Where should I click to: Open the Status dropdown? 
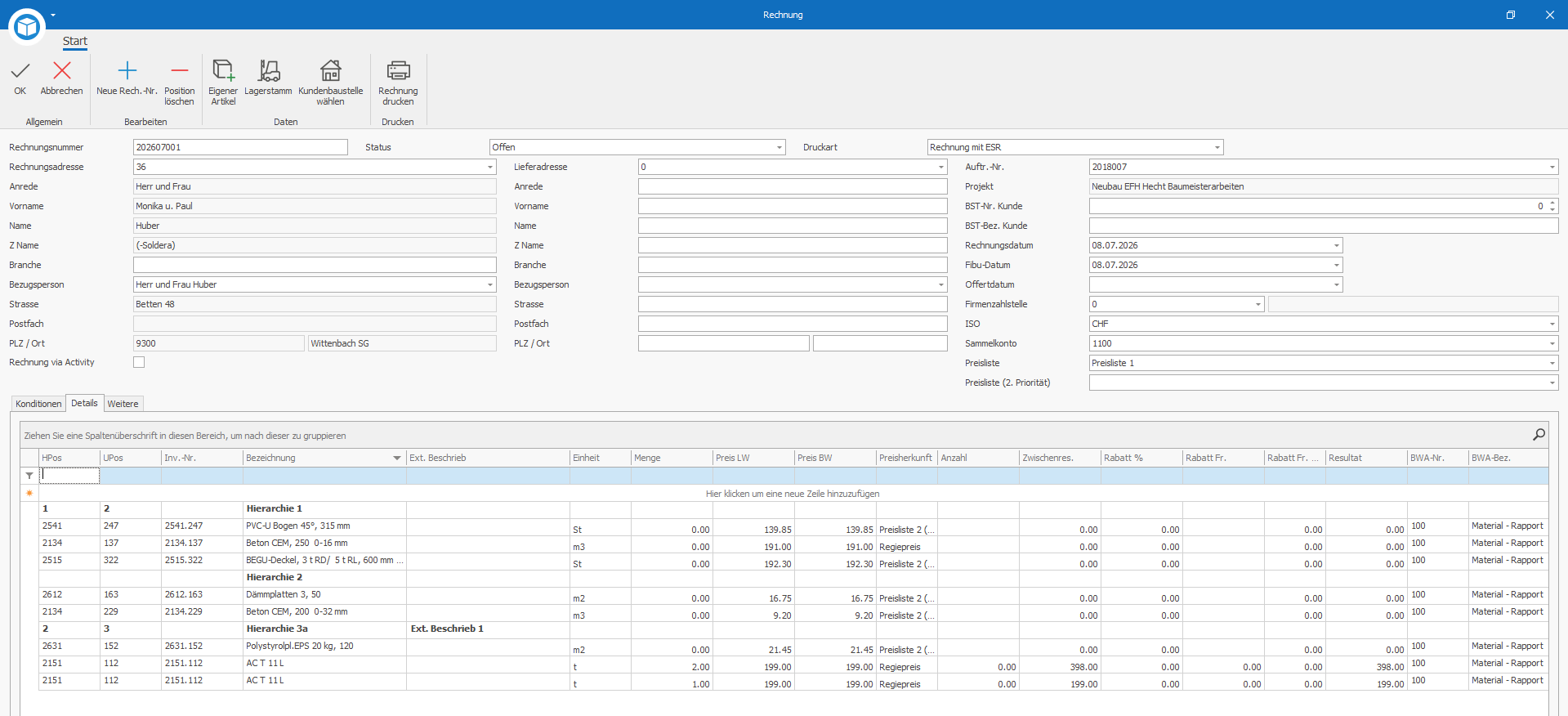click(x=780, y=147)
